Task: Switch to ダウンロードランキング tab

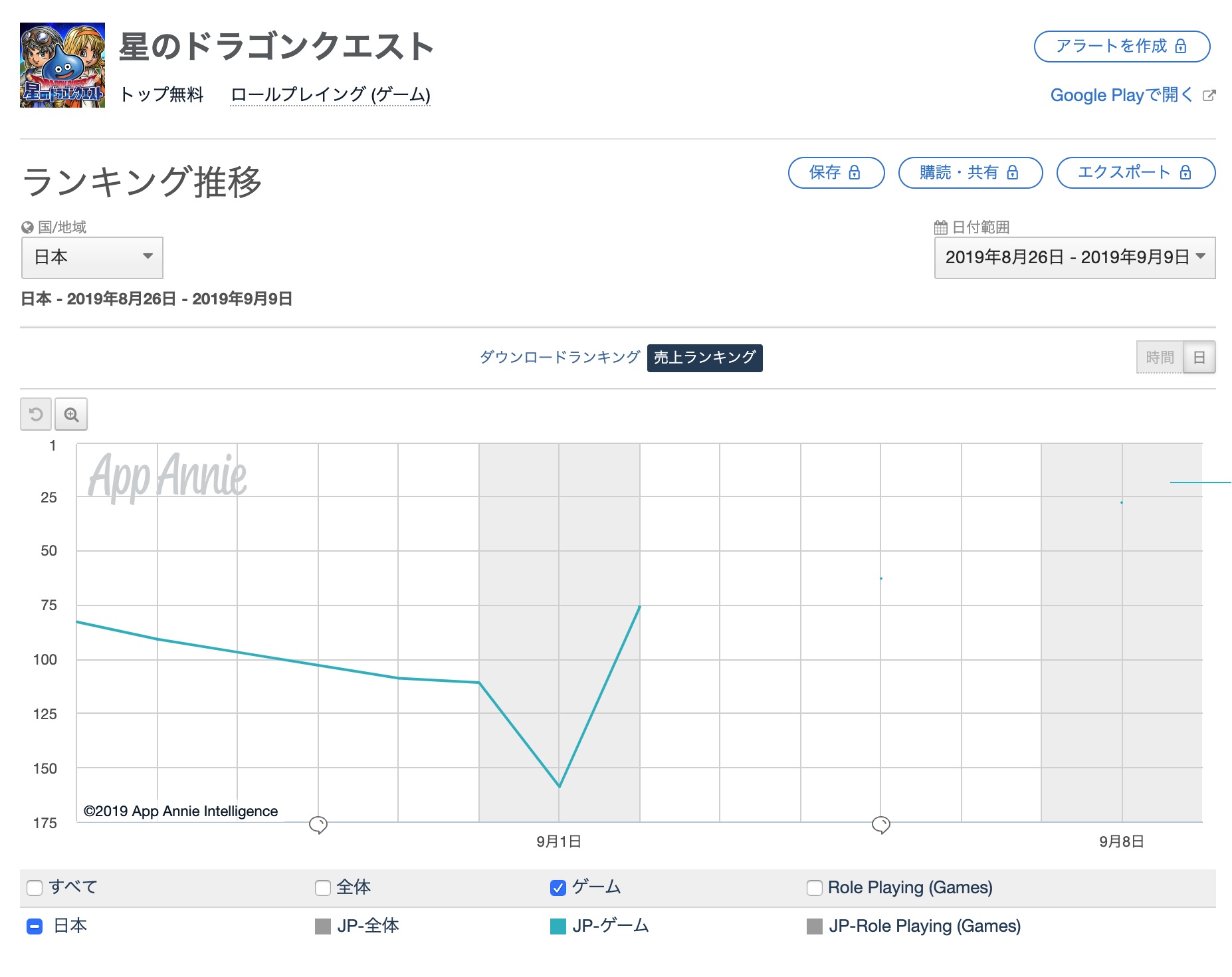Action: [x=560, y=358]
